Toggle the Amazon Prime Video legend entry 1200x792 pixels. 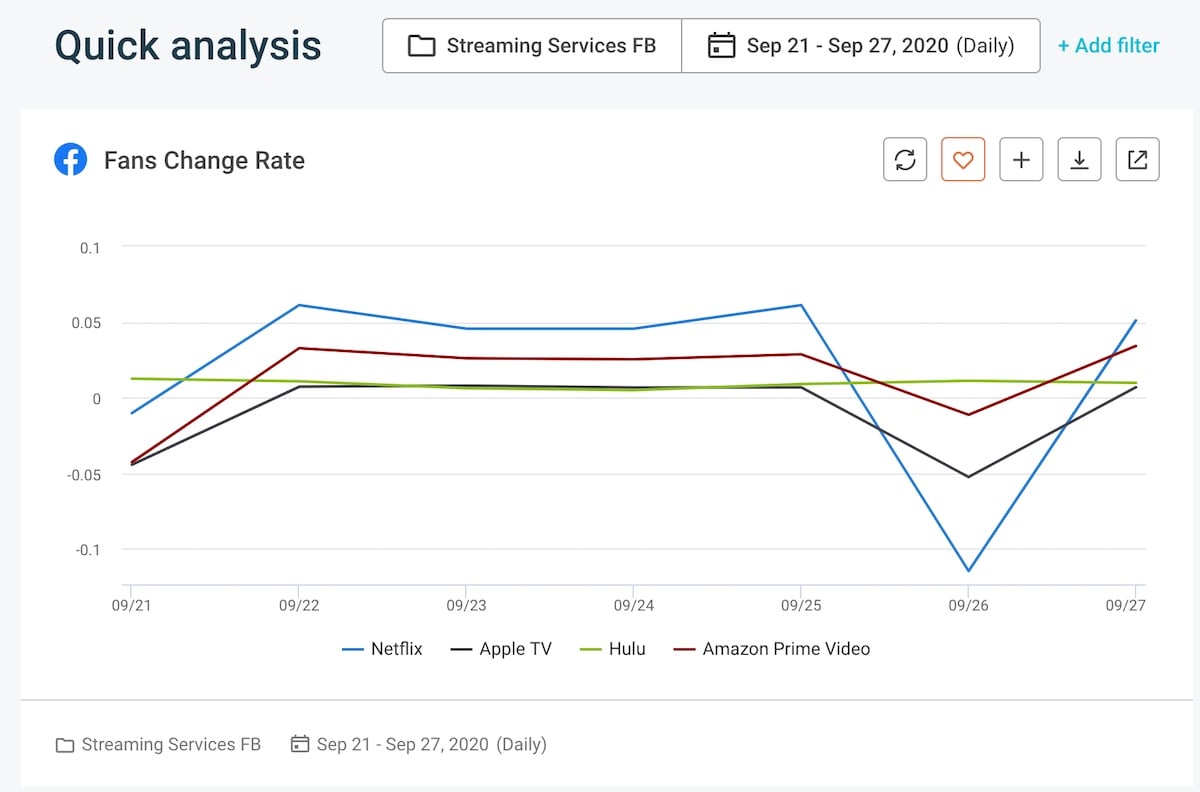tap(772, 649)
